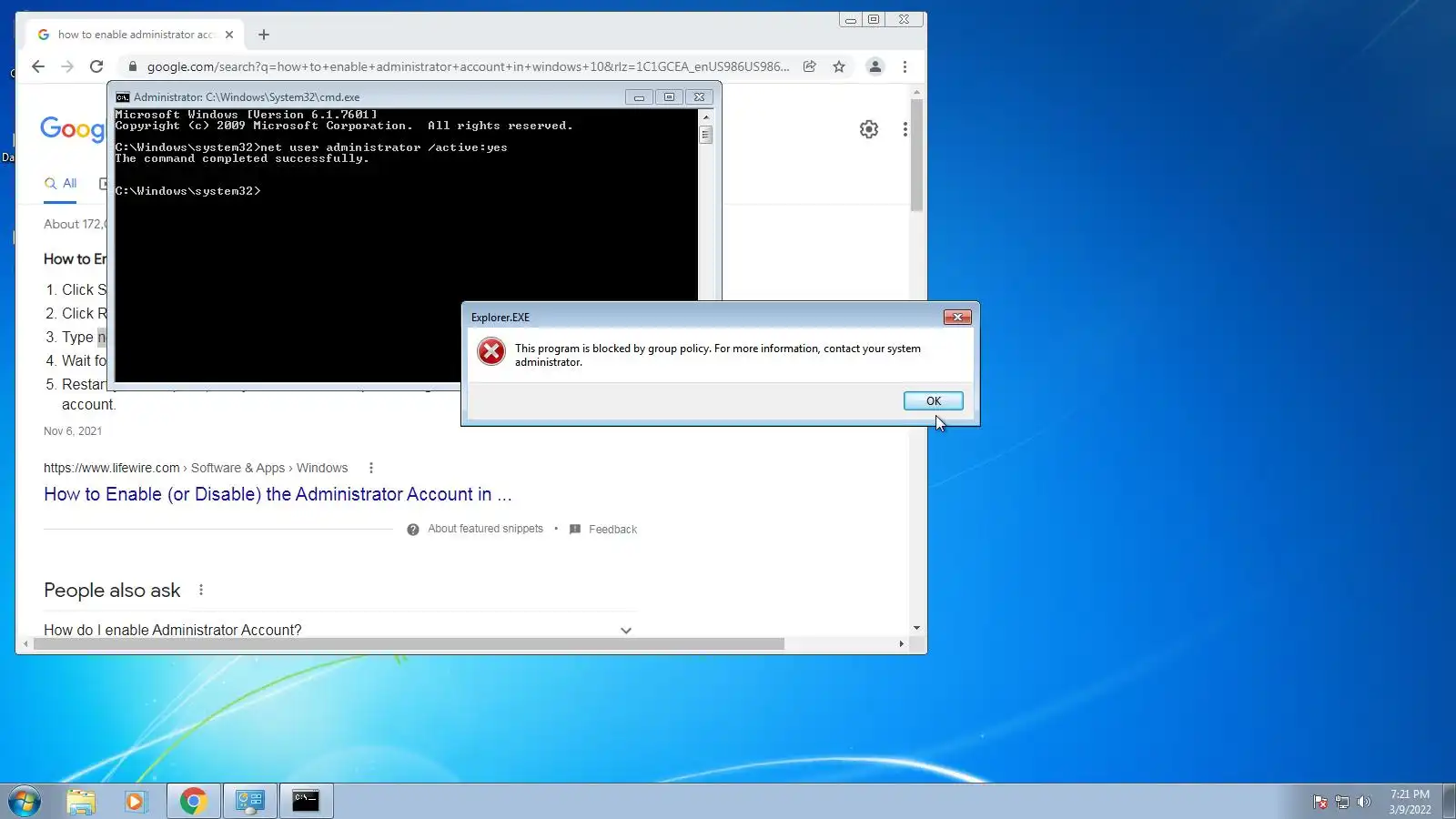
Task: Click the Feedback link
Action: coord(612,530)
